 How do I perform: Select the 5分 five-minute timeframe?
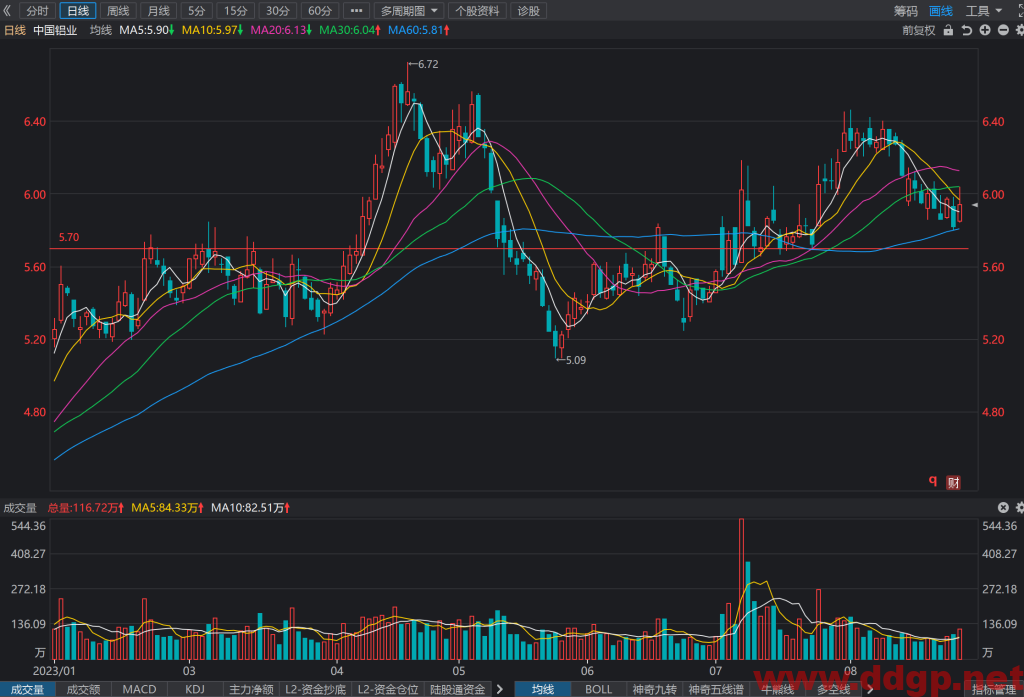click(197, 10)
